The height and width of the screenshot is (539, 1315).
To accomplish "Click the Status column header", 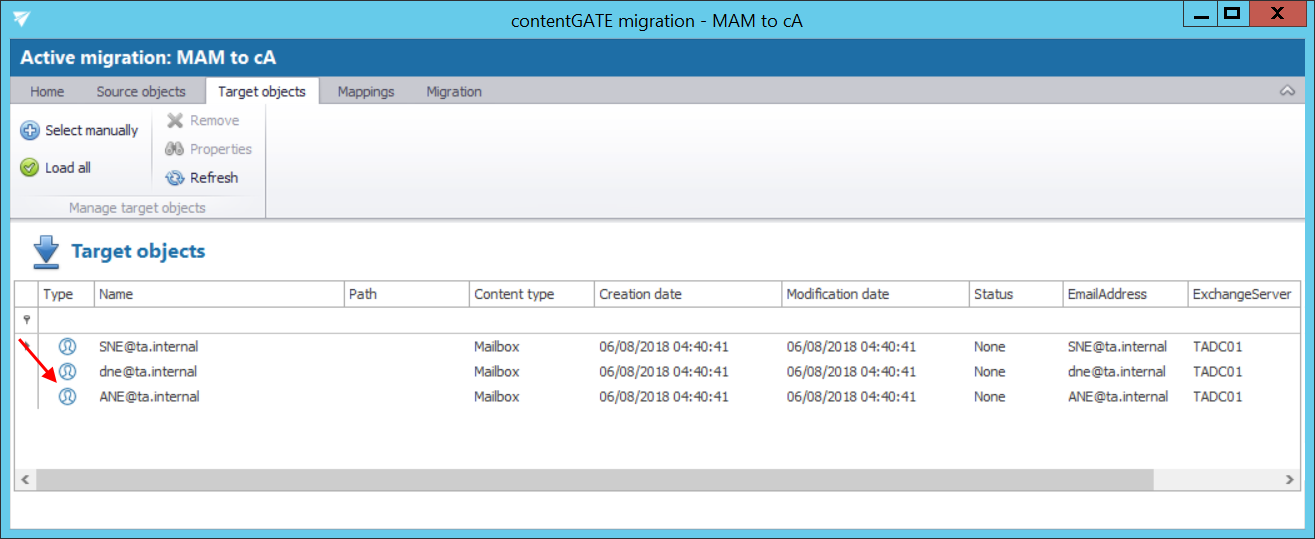I will 1014,294.
